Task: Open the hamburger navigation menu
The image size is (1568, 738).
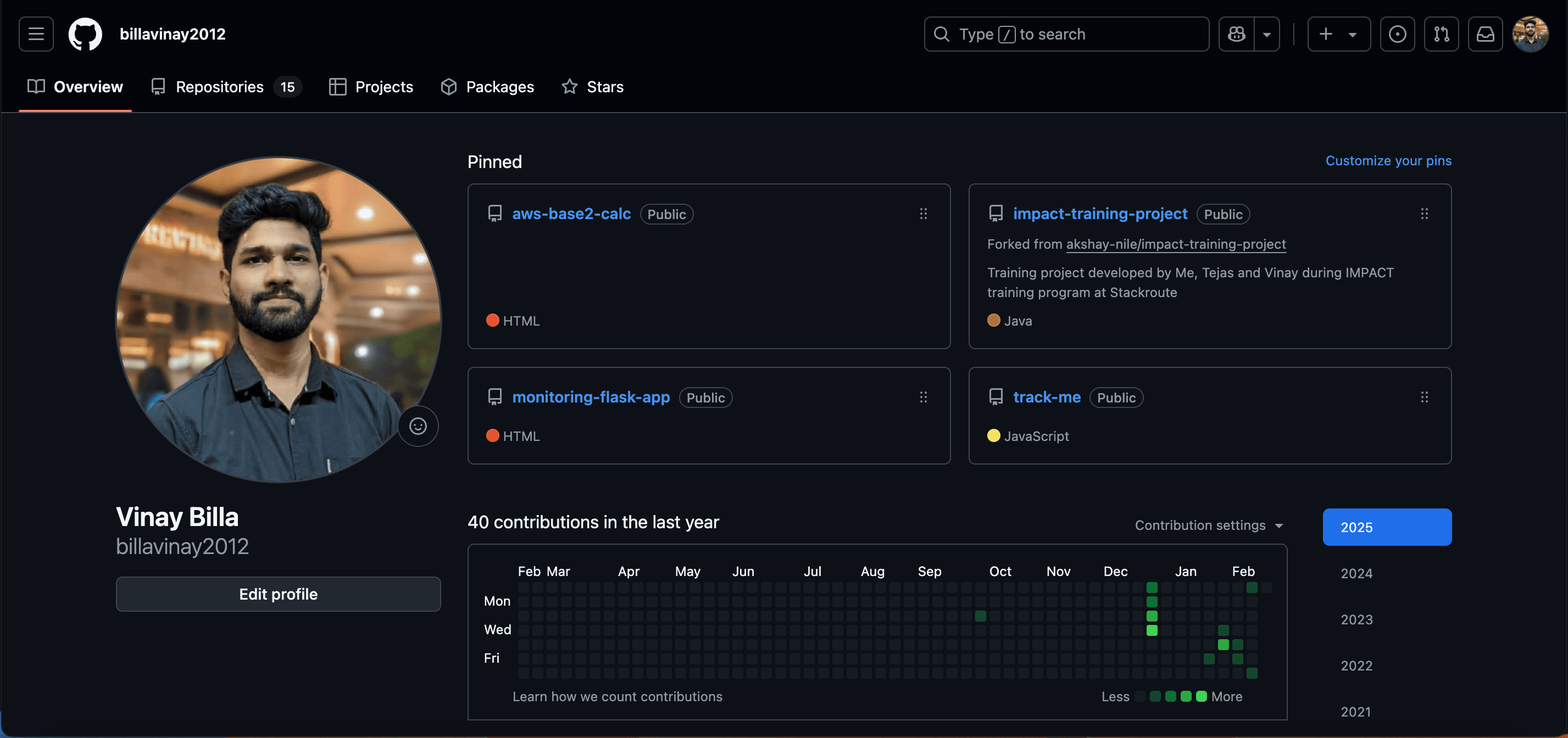Action: pos(36,34)
